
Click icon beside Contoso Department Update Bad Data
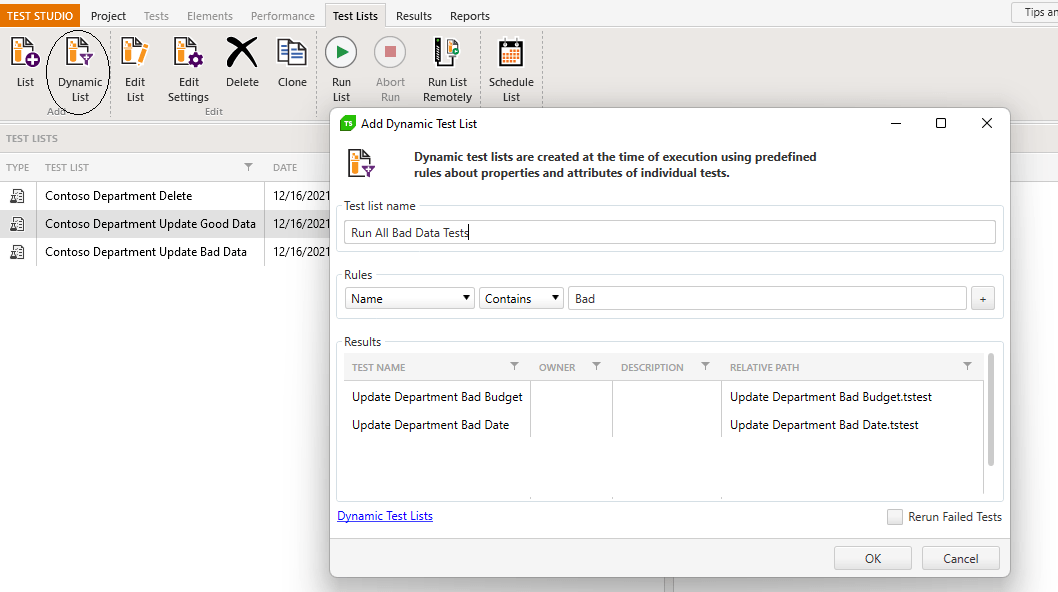click(x=17, y=252)
